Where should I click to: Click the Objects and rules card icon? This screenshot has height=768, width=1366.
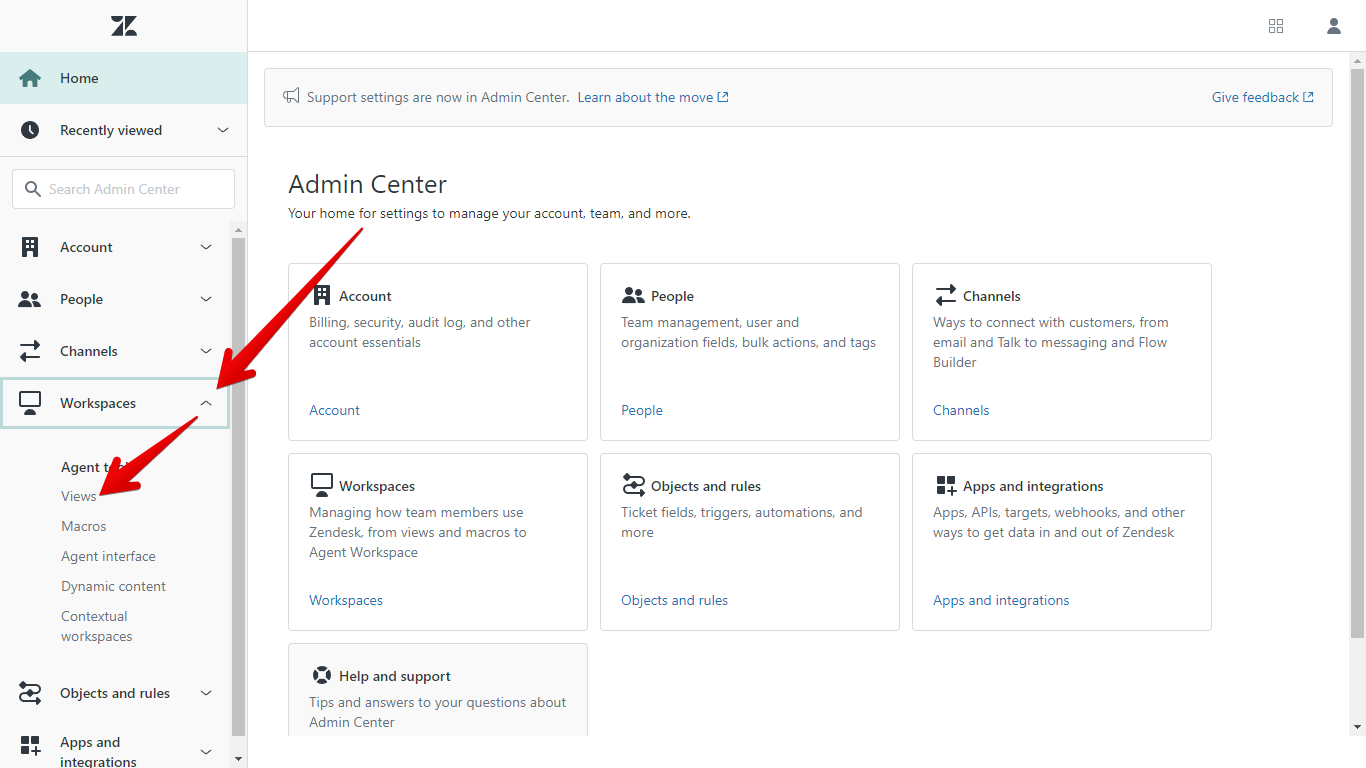633,485
